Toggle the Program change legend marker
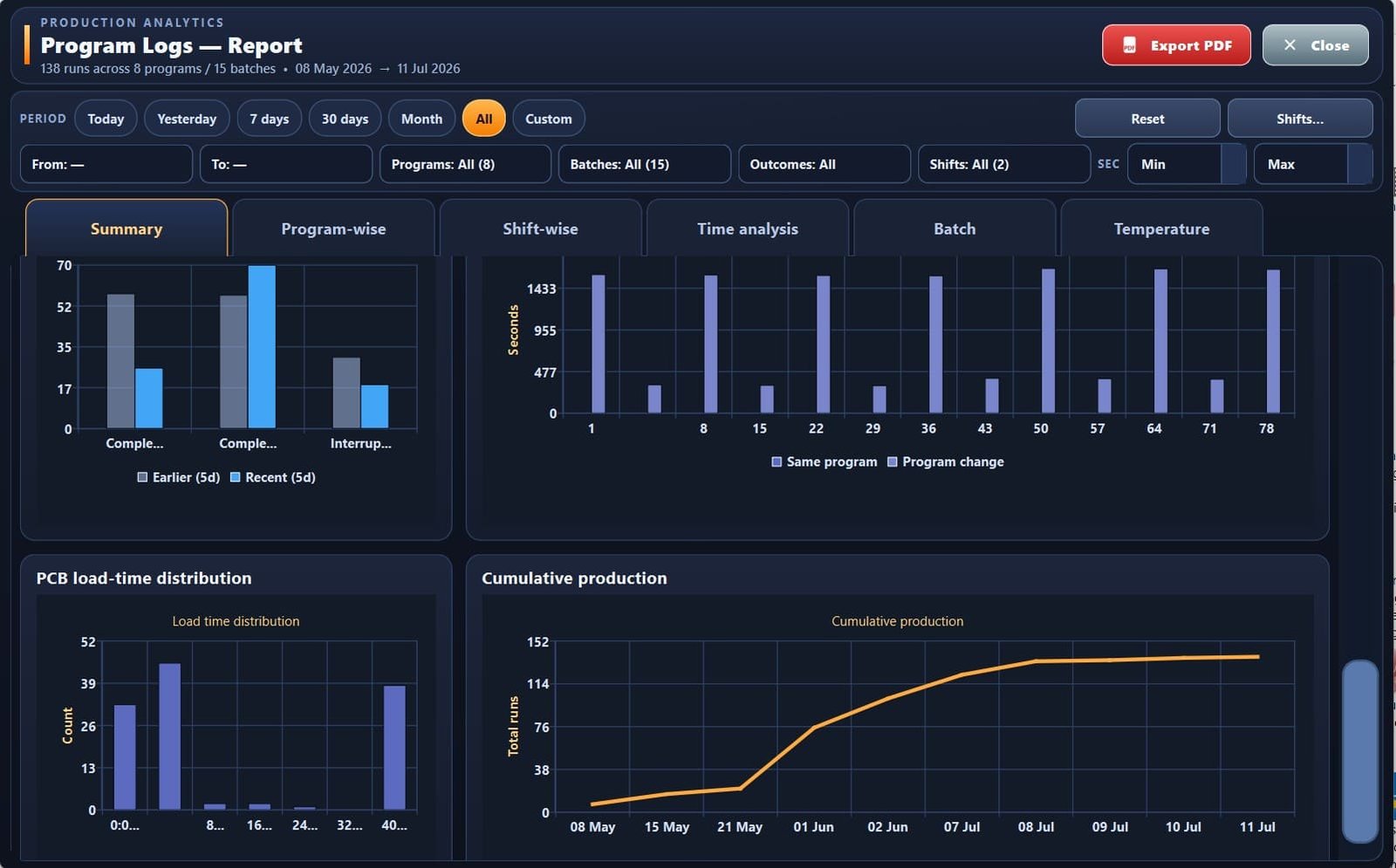This screenshot has width=1396, height=868. coord(893,461)
